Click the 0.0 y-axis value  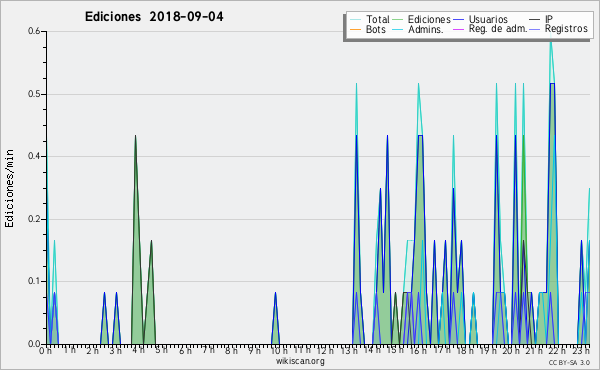click(x=34, y=344)
